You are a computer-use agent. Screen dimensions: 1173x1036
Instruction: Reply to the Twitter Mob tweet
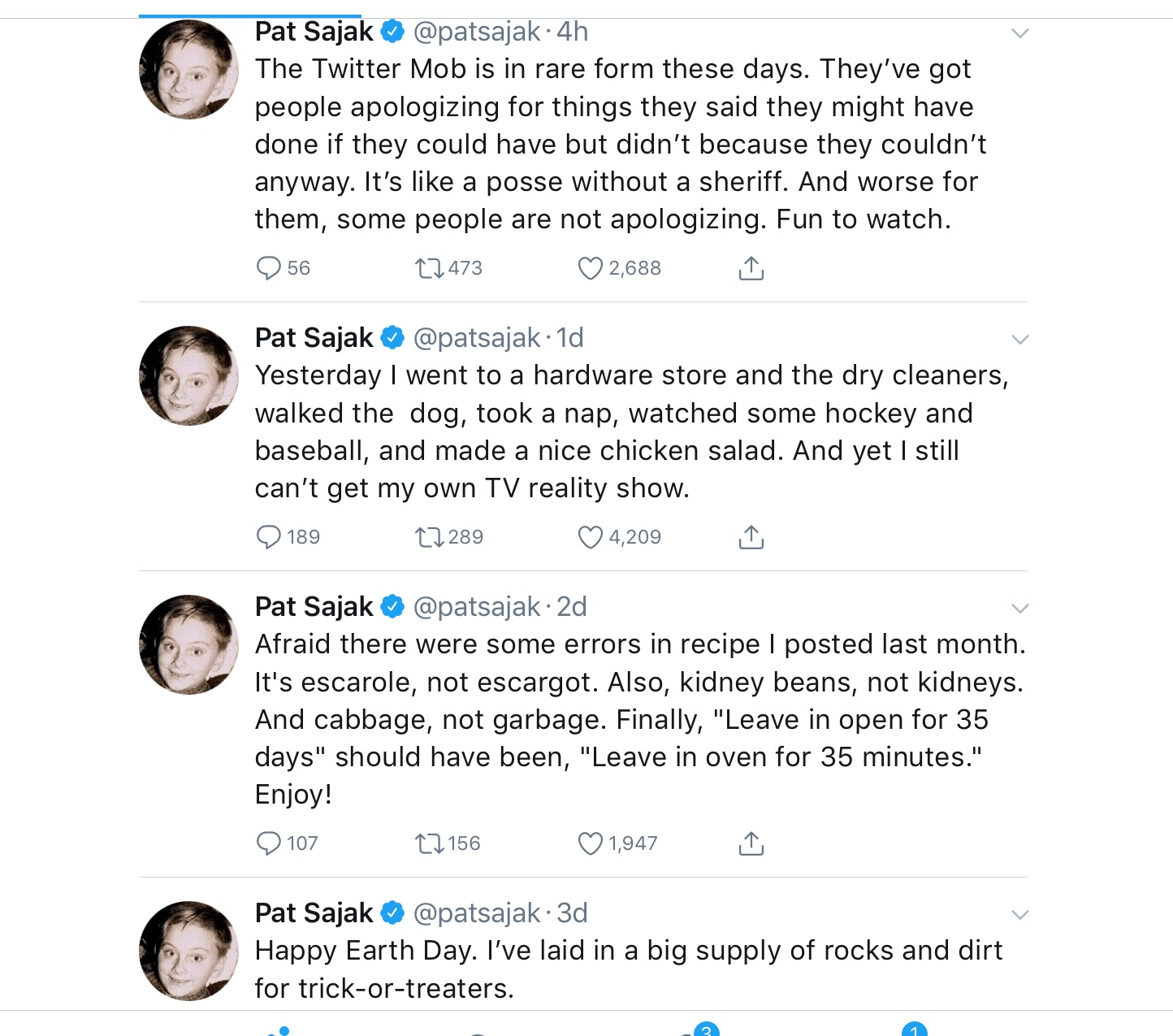coord(268,268)
